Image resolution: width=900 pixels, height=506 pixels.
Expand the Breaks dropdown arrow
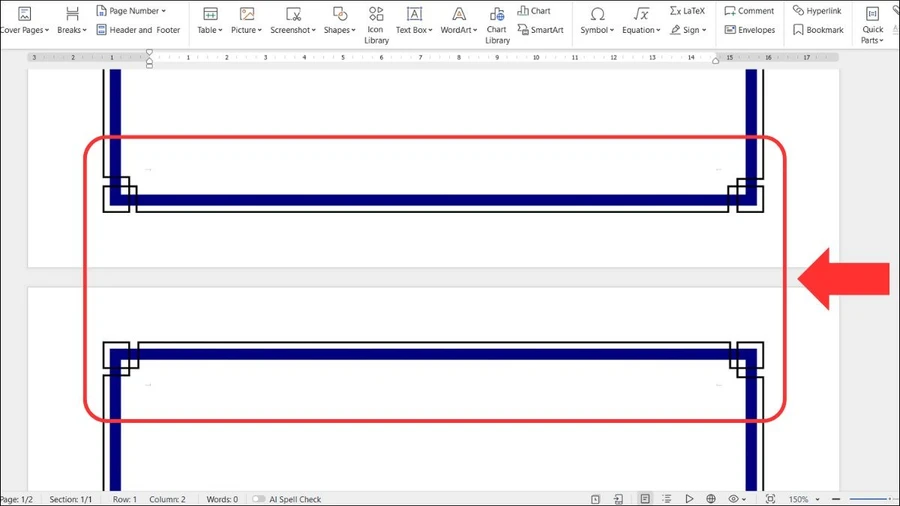[x=84, y=30]
